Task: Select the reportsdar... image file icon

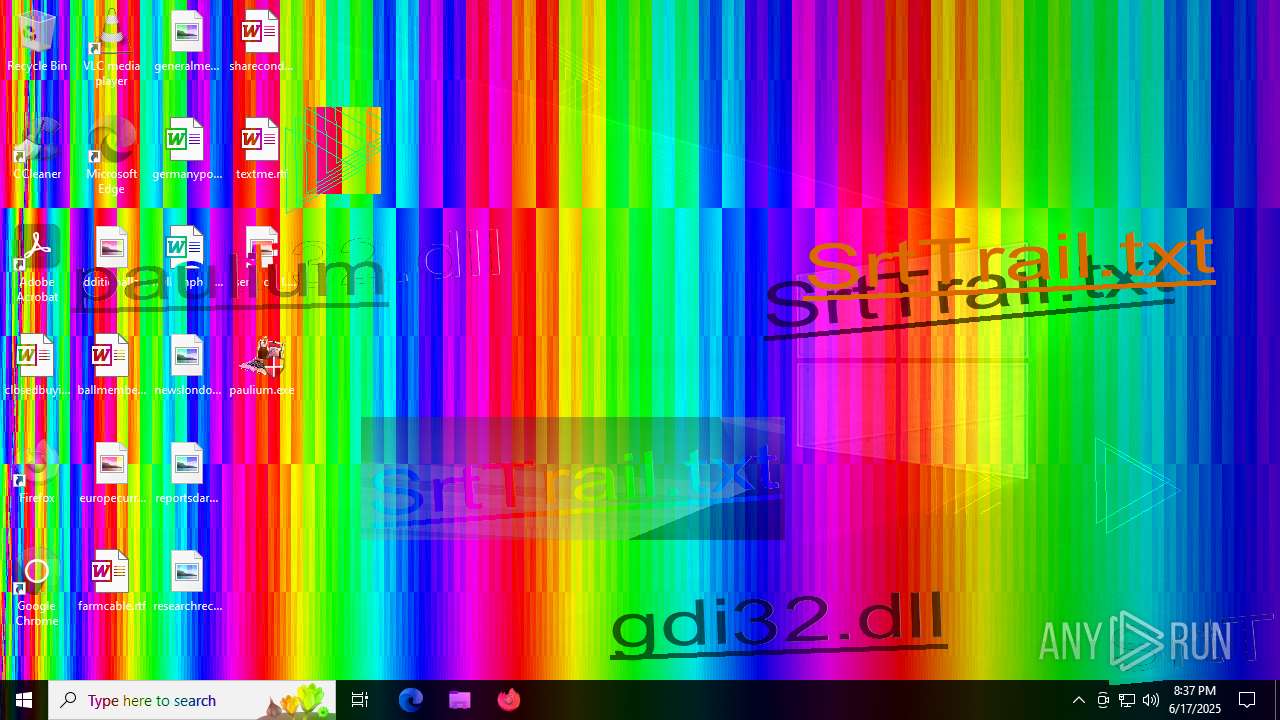Action: coord(186,474)
